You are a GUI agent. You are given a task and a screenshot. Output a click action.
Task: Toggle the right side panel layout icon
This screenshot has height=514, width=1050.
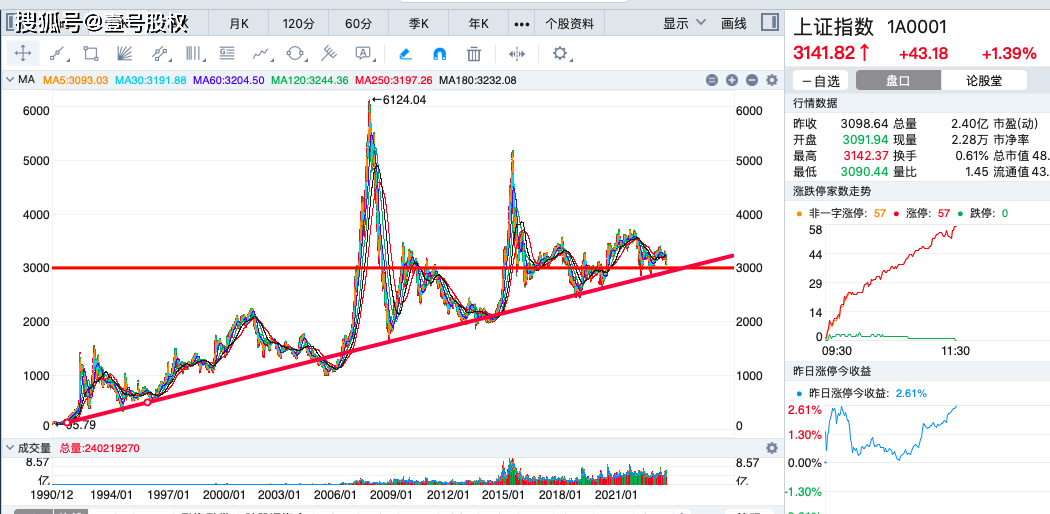(x=772, y=23)
